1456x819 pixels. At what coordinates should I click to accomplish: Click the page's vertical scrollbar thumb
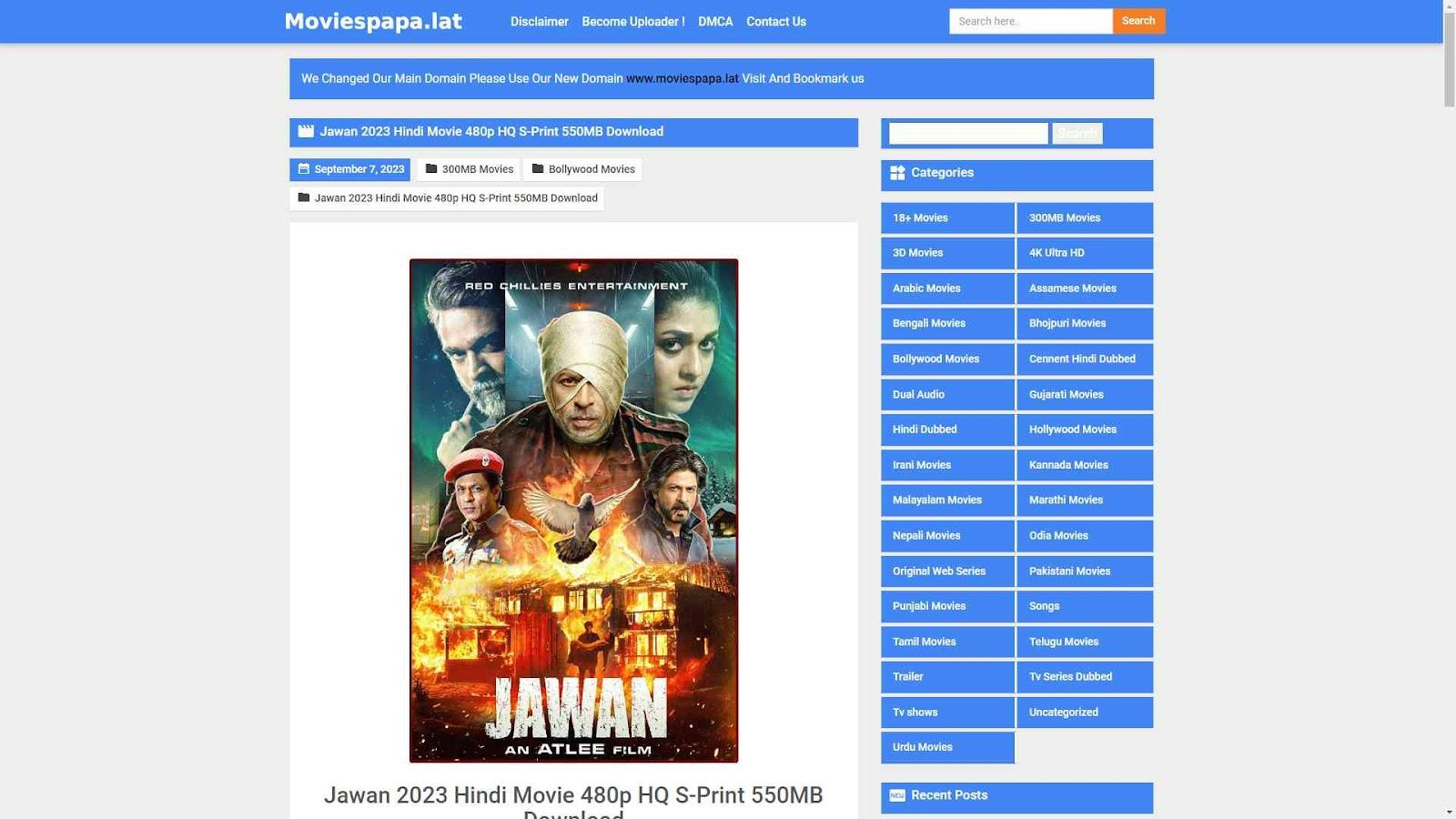[1449, 55]
